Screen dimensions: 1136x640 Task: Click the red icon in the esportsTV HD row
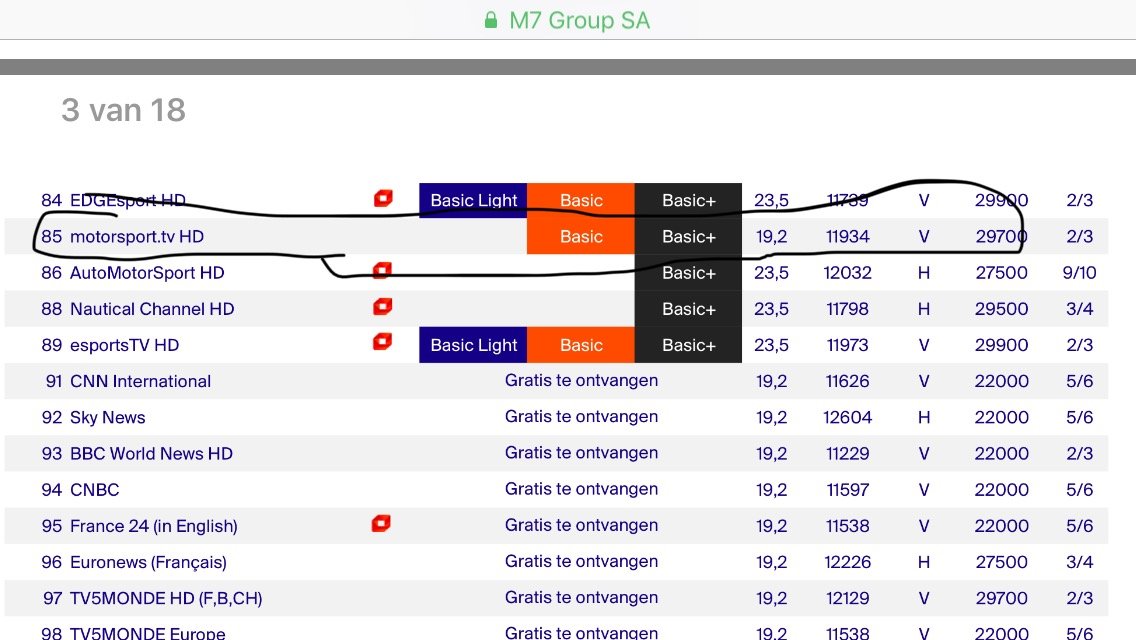(383, 341)
